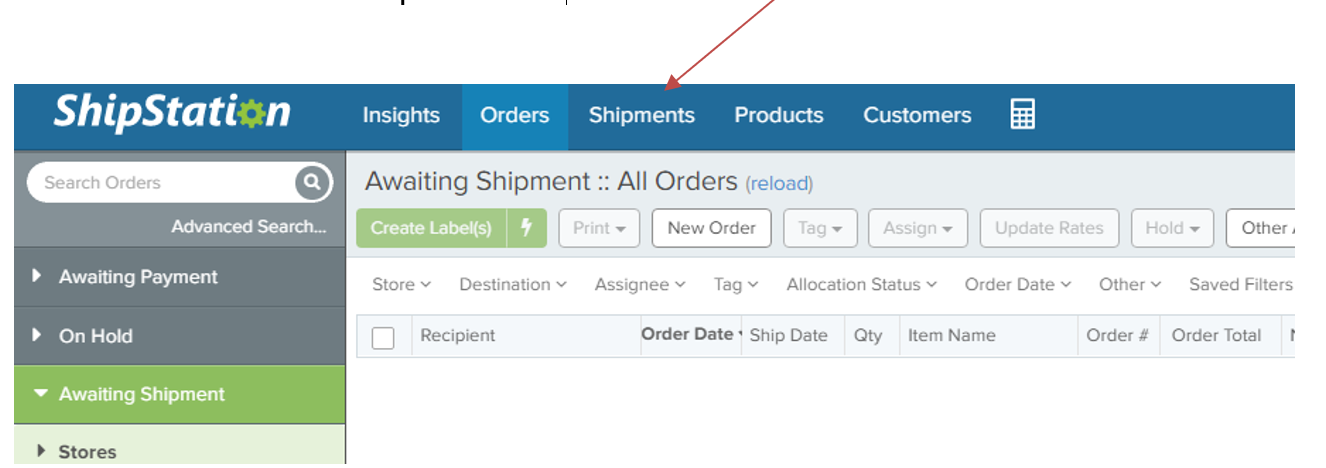Open Advanced Search link
Viewport: 1326px width, 468px height.
point(248,227)
